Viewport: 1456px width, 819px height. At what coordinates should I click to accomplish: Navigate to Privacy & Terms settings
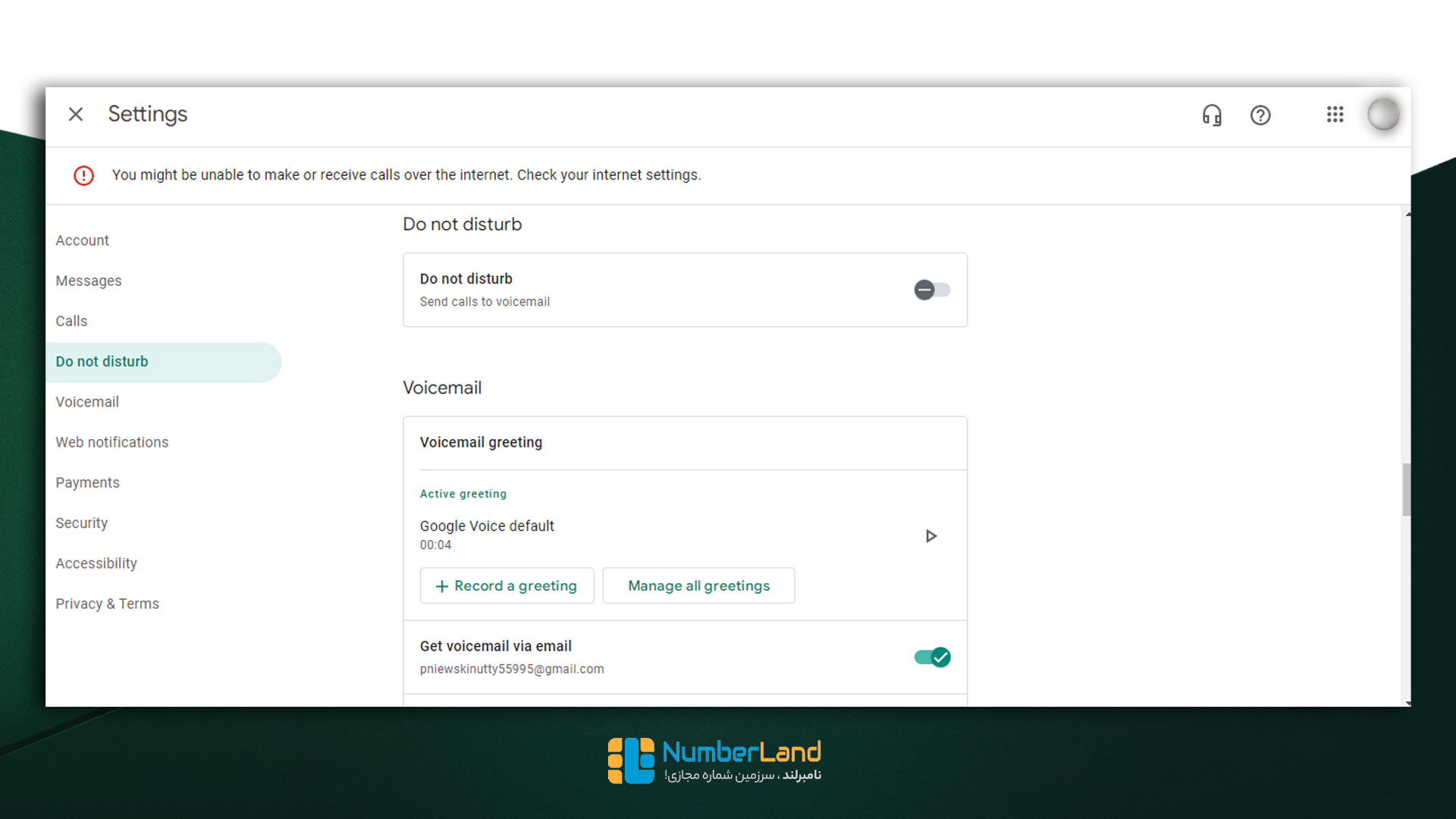pos(107,603)
